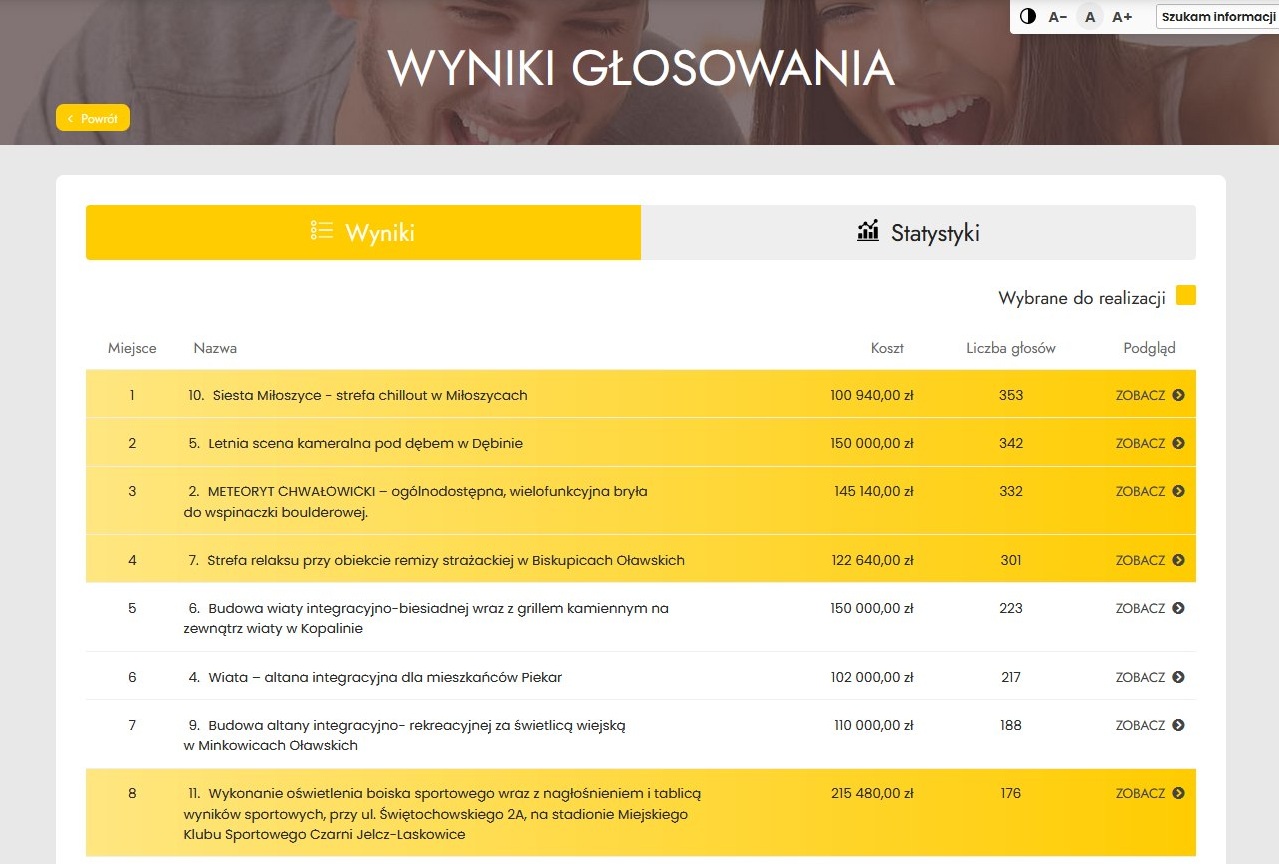Viewport: 1279px width, 864px height.
Task: Select project name Siesta Miłoszyce strefa chillout
Action: 358,395
